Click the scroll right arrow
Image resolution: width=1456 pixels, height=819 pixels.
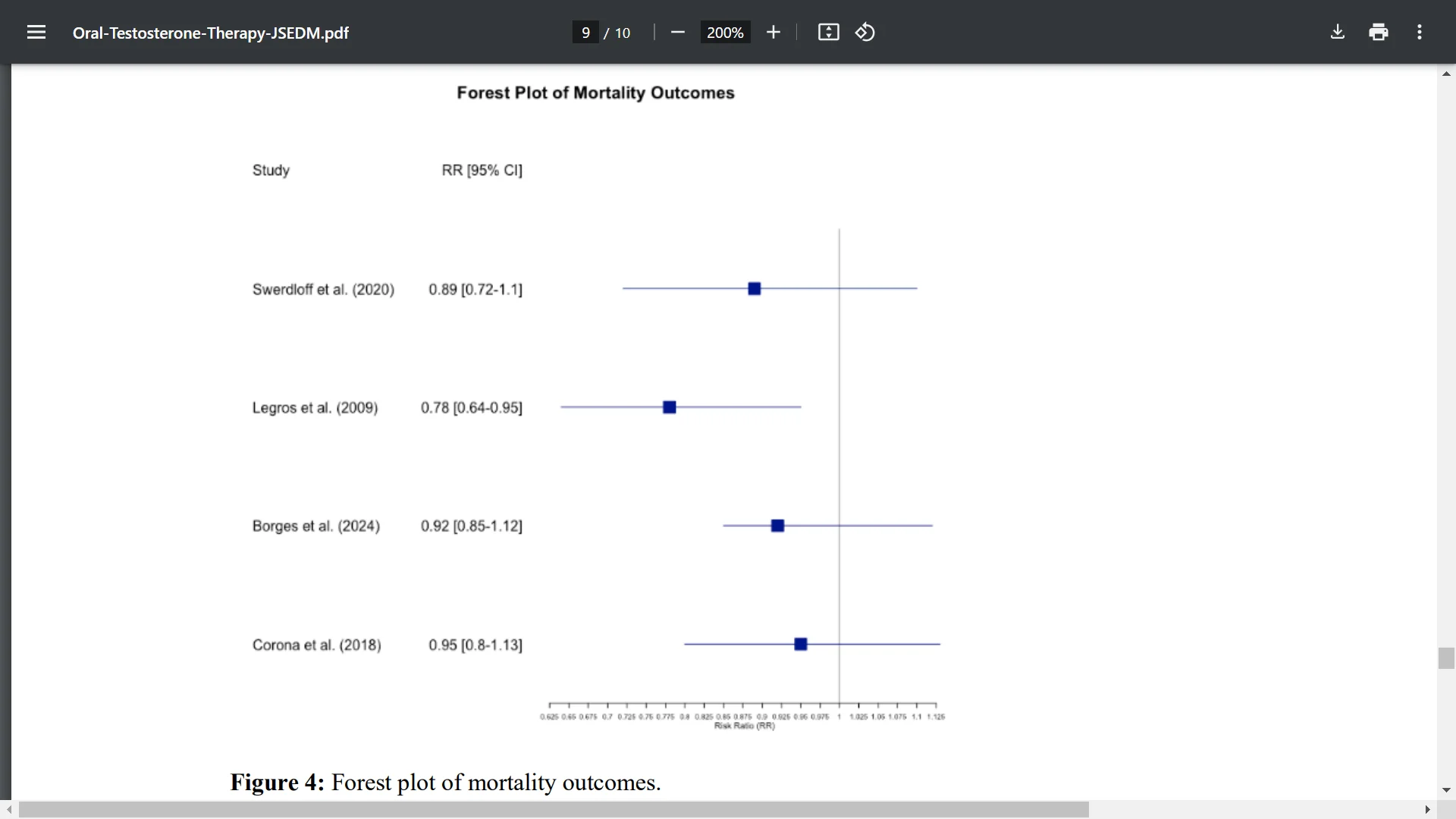point(1427,810)
